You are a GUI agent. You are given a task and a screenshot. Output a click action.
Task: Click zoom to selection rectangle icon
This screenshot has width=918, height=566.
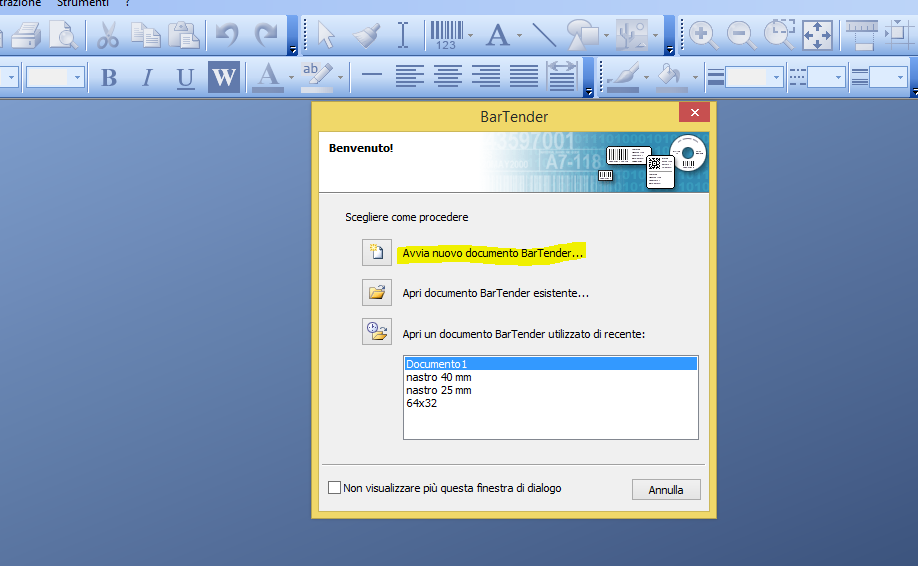point(780,34)
